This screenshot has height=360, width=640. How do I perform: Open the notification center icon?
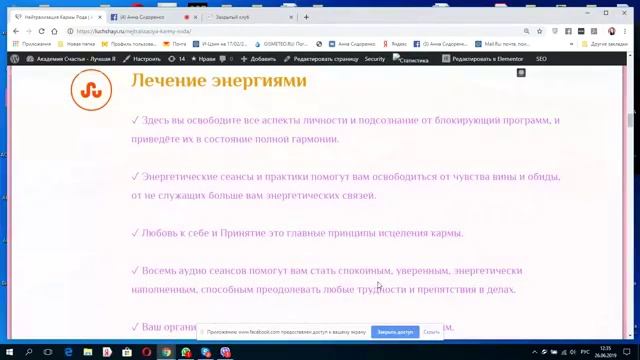[627, 352]
